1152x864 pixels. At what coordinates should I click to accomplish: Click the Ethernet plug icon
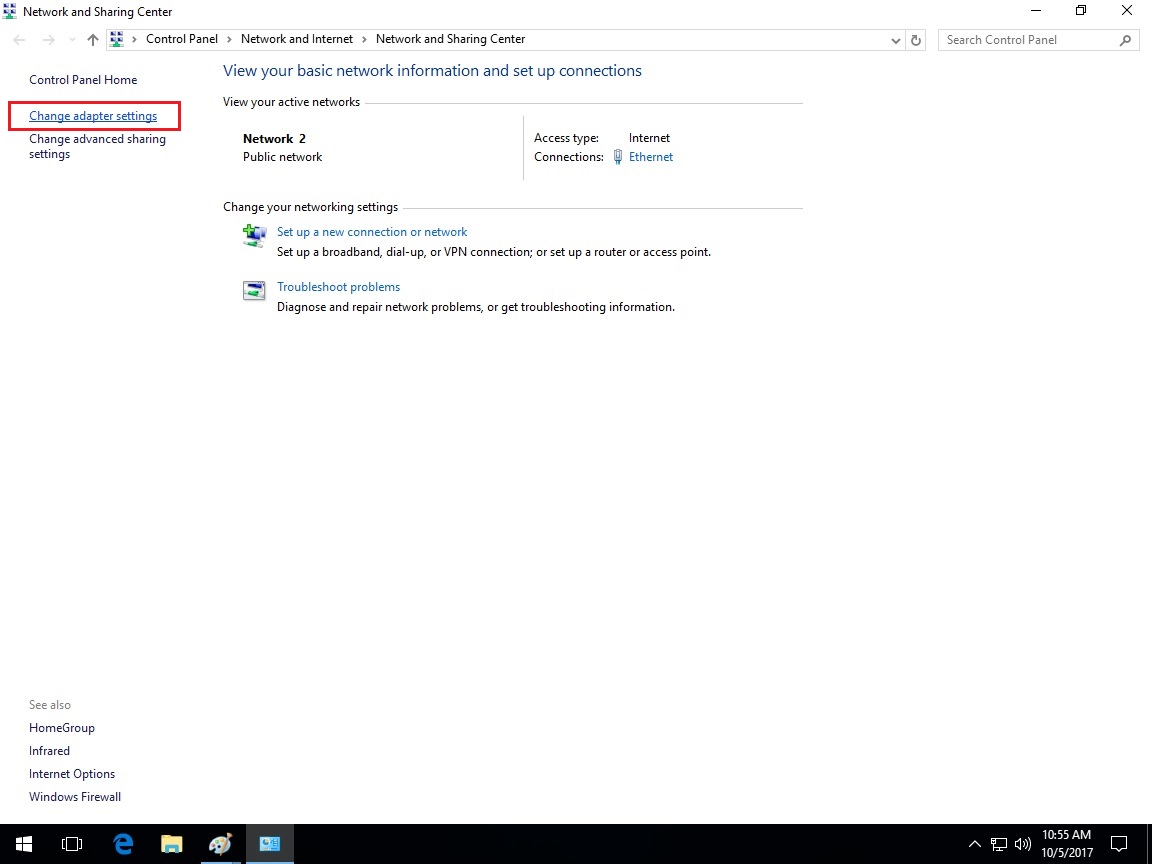click(x=618, y=156)
